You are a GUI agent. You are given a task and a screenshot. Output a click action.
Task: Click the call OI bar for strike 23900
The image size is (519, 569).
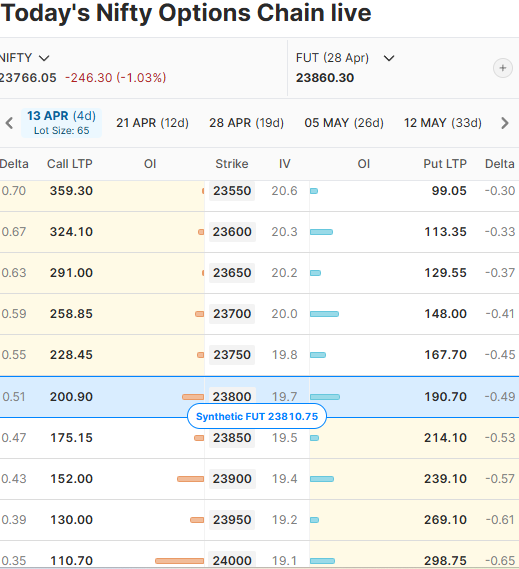point(191,479)
